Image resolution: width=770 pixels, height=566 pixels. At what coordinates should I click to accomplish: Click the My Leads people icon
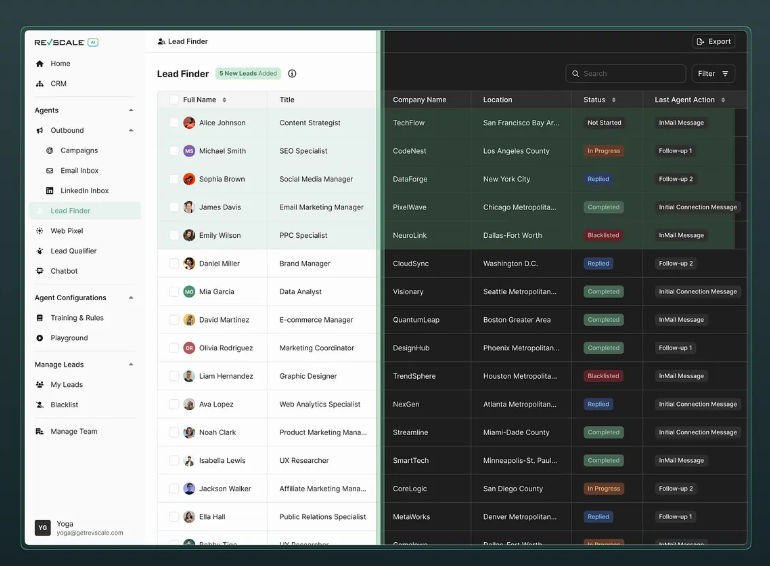(40, 384)
